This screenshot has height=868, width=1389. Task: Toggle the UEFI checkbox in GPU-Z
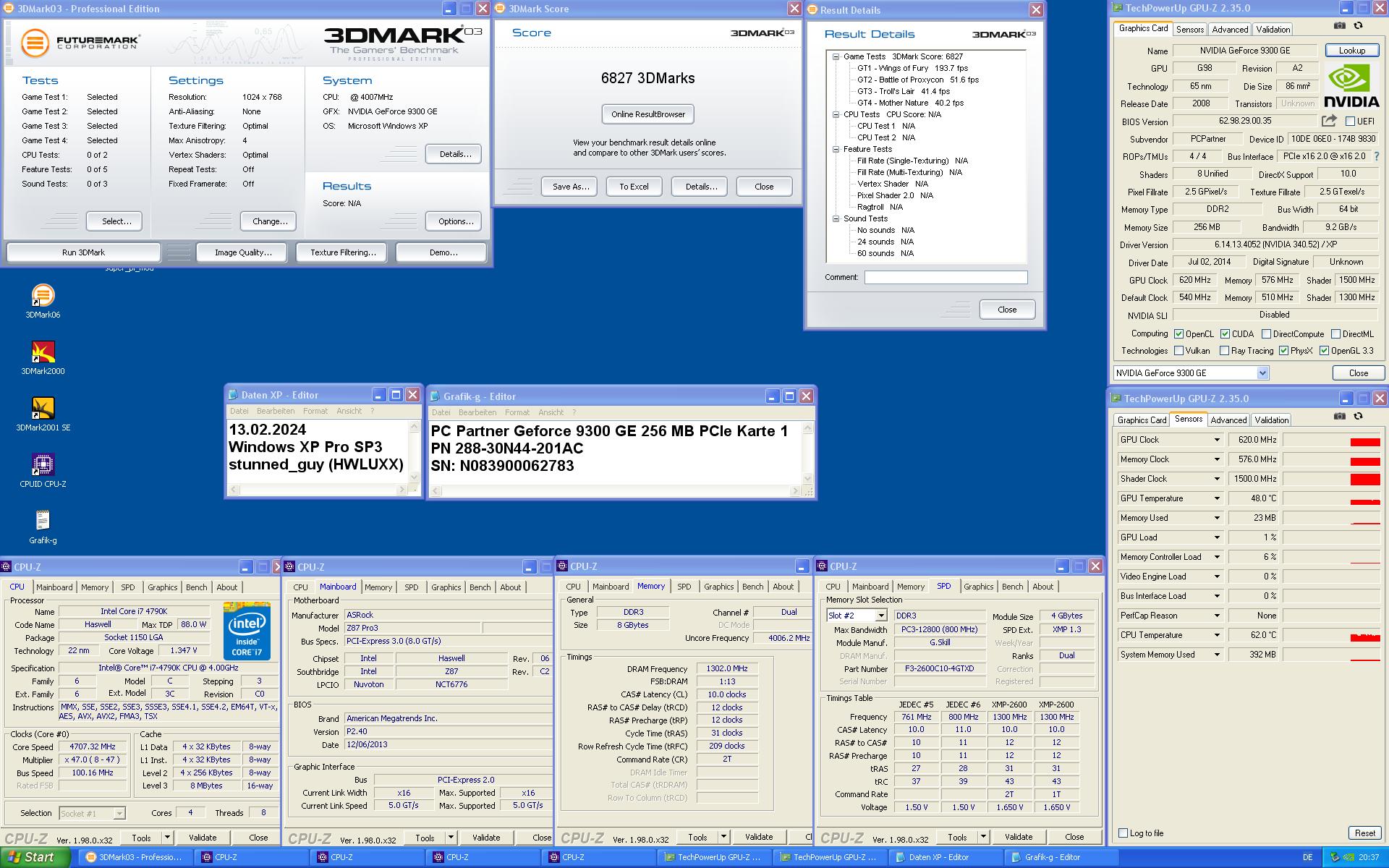pyautogui.click(x=1350, y=122)
